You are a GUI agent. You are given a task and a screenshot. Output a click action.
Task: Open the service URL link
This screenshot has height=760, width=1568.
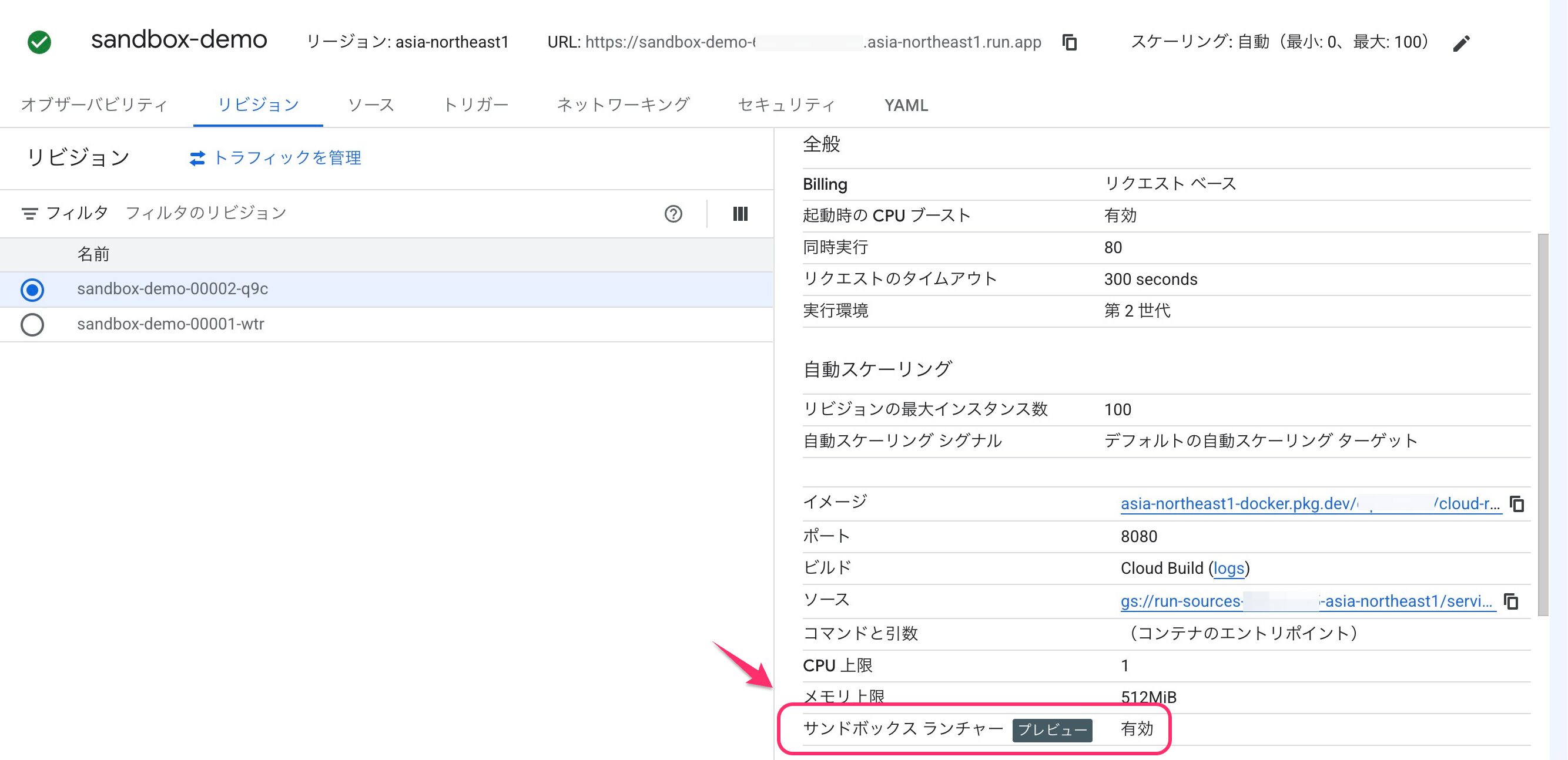pyautogui.click(x=813, y=42)
